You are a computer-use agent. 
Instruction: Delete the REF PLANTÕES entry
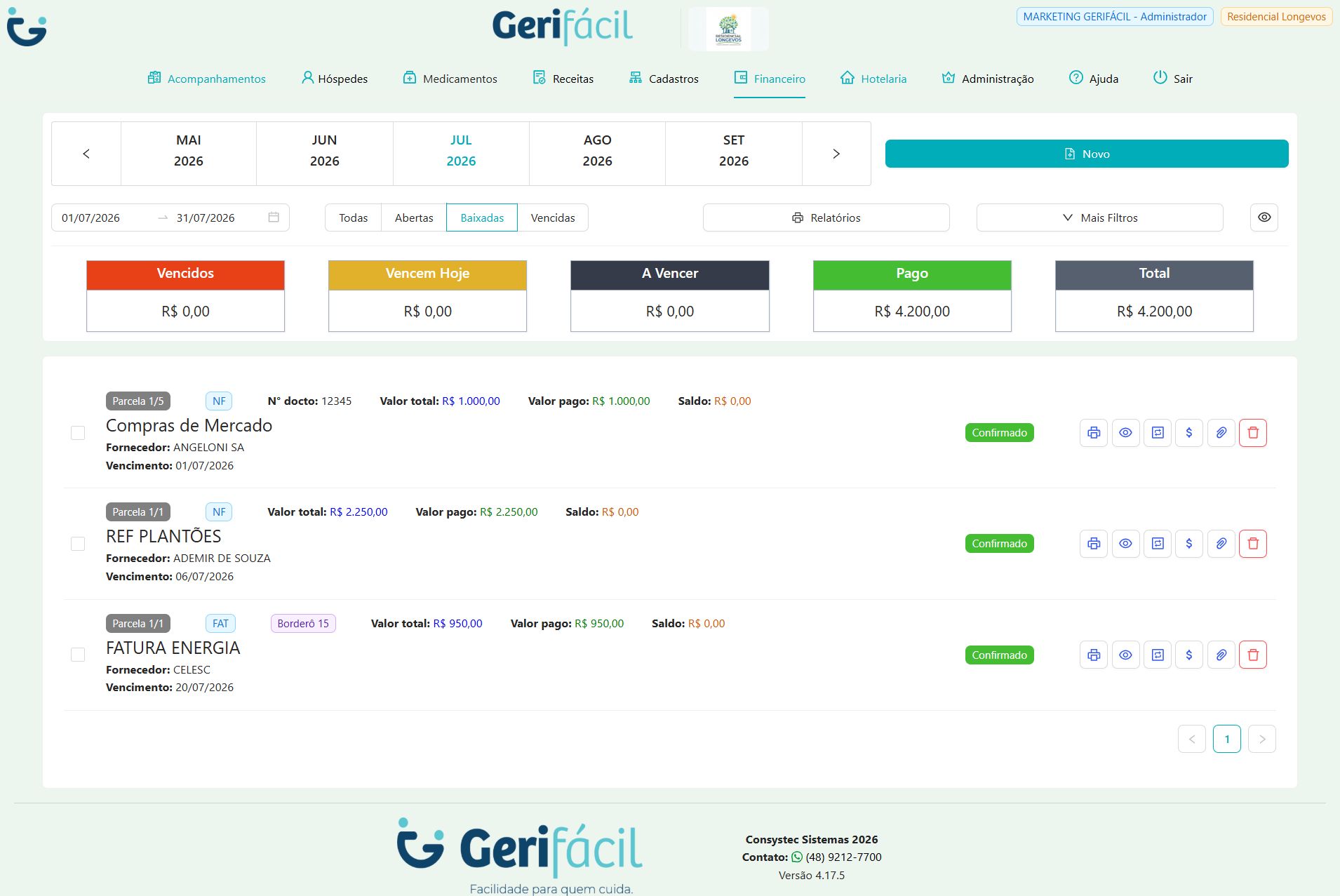coord(1253,544)
